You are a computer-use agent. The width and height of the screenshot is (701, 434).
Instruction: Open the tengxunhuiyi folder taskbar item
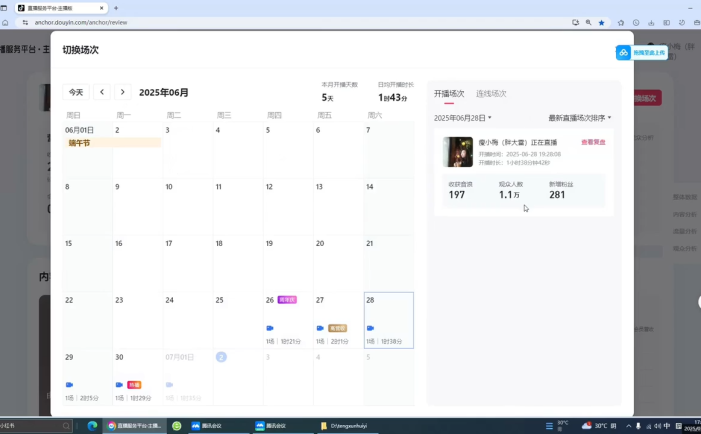coord(346,426)
